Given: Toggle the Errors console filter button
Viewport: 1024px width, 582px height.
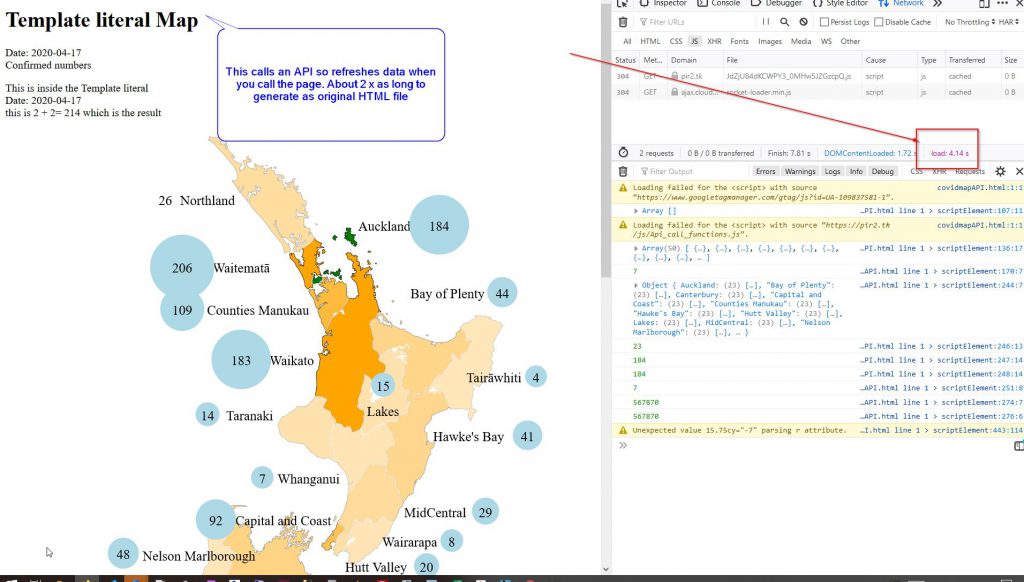Looking at the screenshot, I should point(765,172).
